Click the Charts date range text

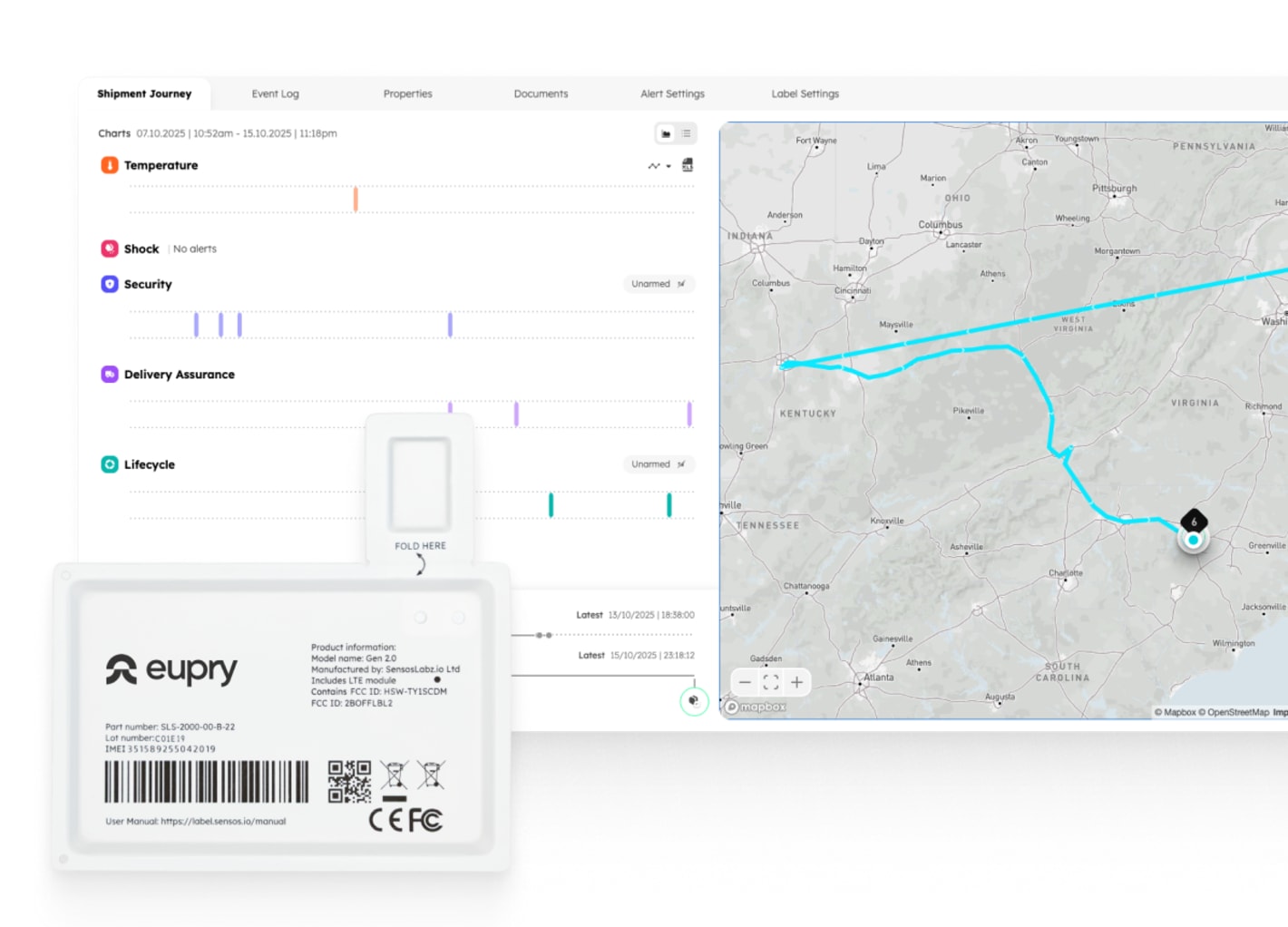coord(237,133)
